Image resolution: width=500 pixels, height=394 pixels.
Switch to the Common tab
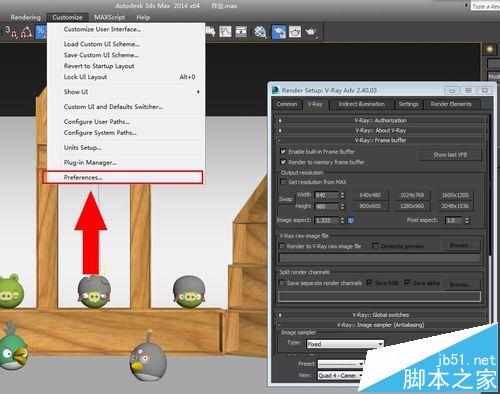coord(287,104)
